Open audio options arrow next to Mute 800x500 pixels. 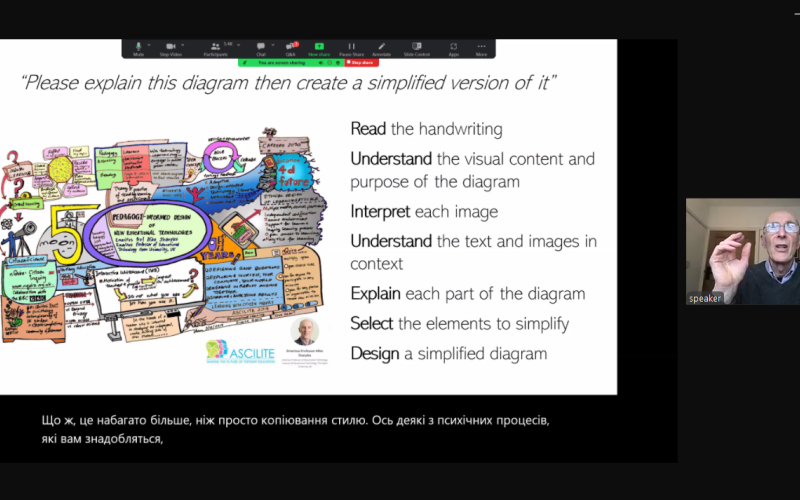(x=149, y=45)
